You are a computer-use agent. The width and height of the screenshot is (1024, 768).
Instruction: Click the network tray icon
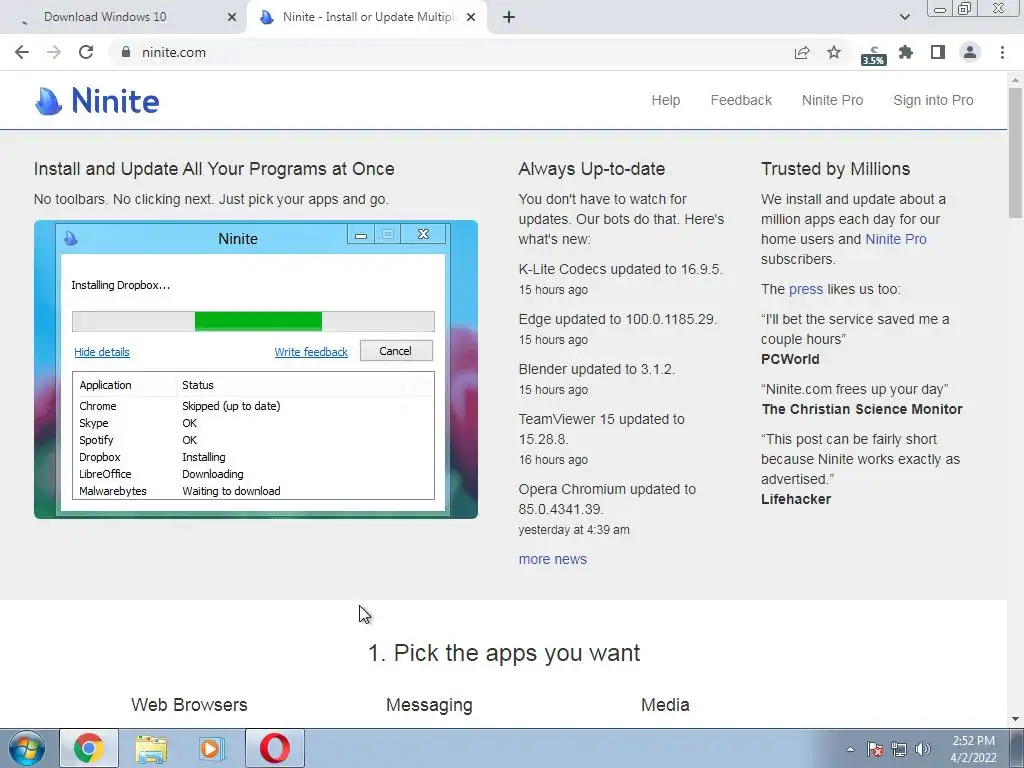tap(899, 749)
